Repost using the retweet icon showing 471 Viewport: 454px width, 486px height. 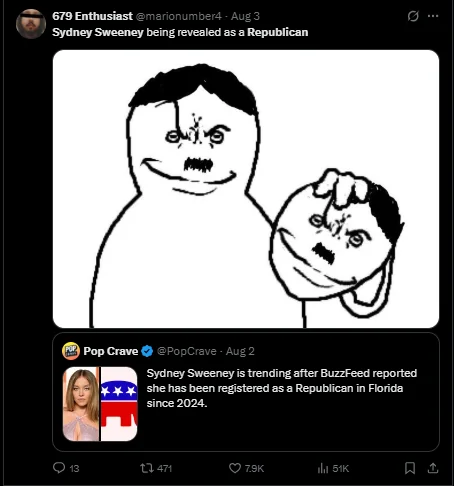pyautogui.click(x=146, y=468)
